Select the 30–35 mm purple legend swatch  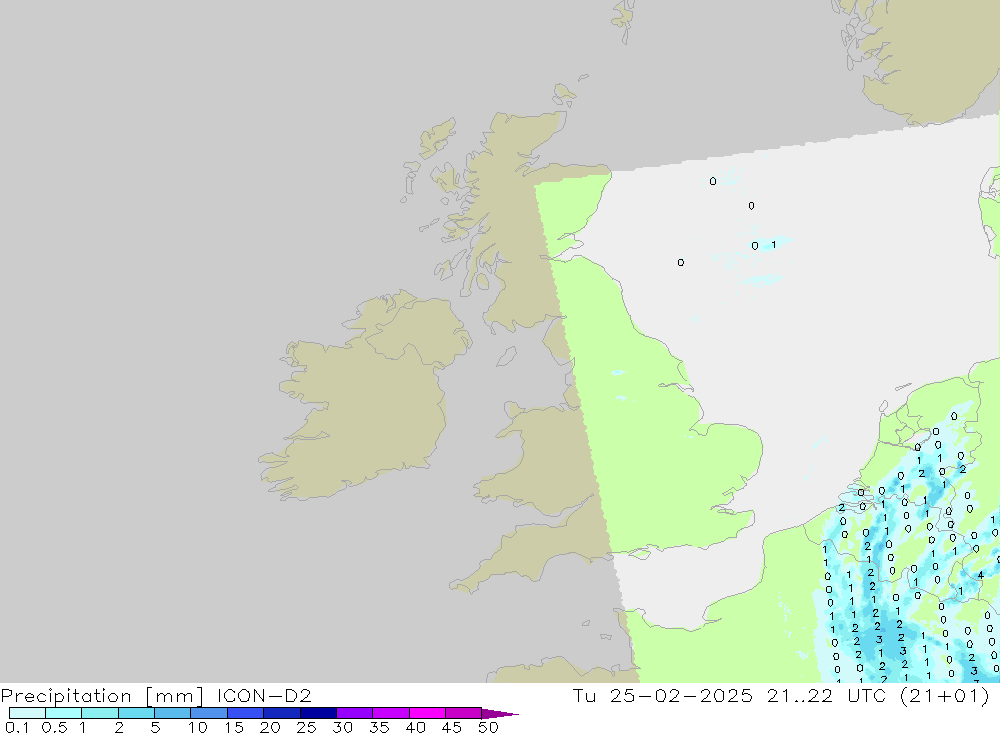pos(354,713)
